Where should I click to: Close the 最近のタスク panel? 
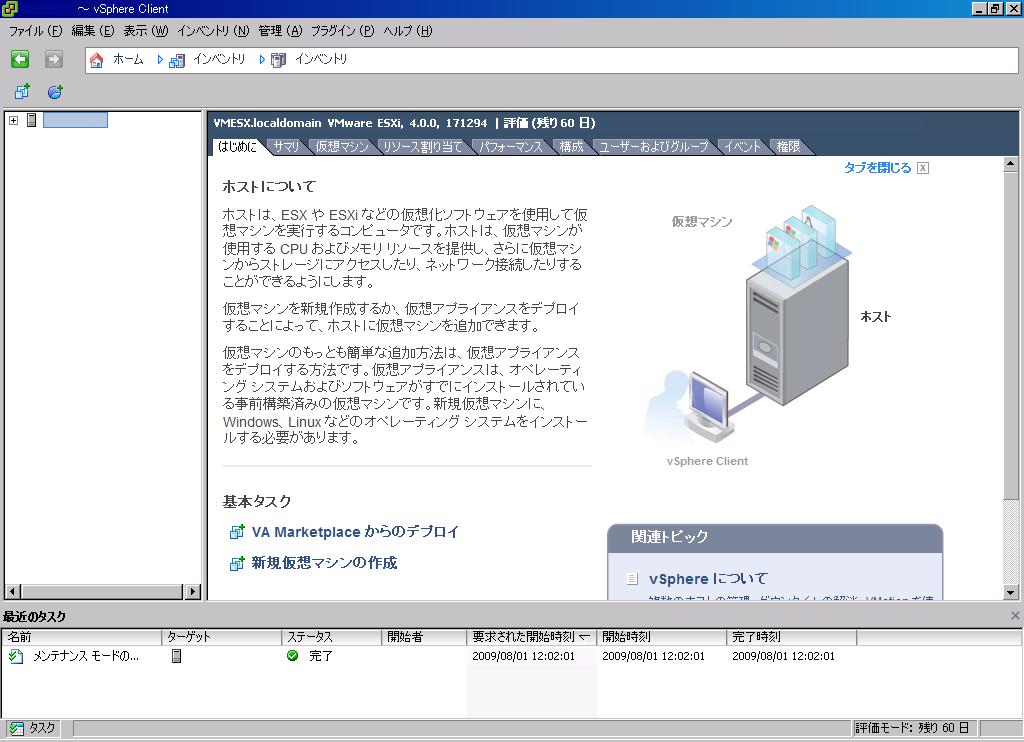coord(1015,616)
